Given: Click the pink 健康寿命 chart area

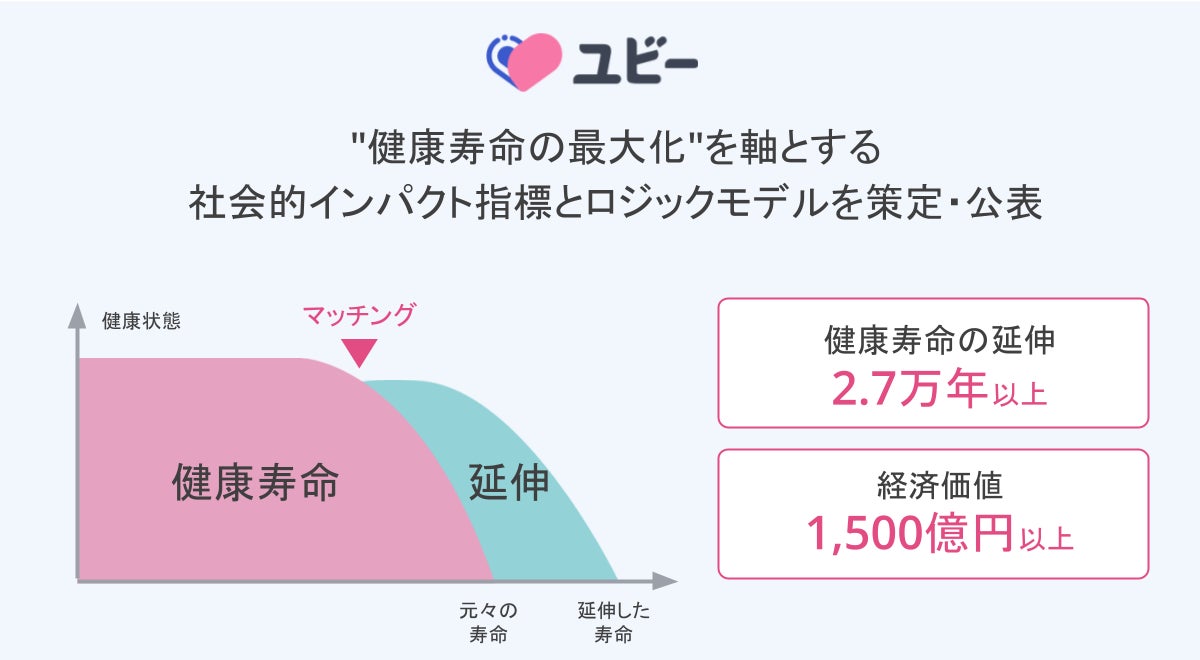Looking at the screenshot, I should pyautogui.click(x=255, y=483).
